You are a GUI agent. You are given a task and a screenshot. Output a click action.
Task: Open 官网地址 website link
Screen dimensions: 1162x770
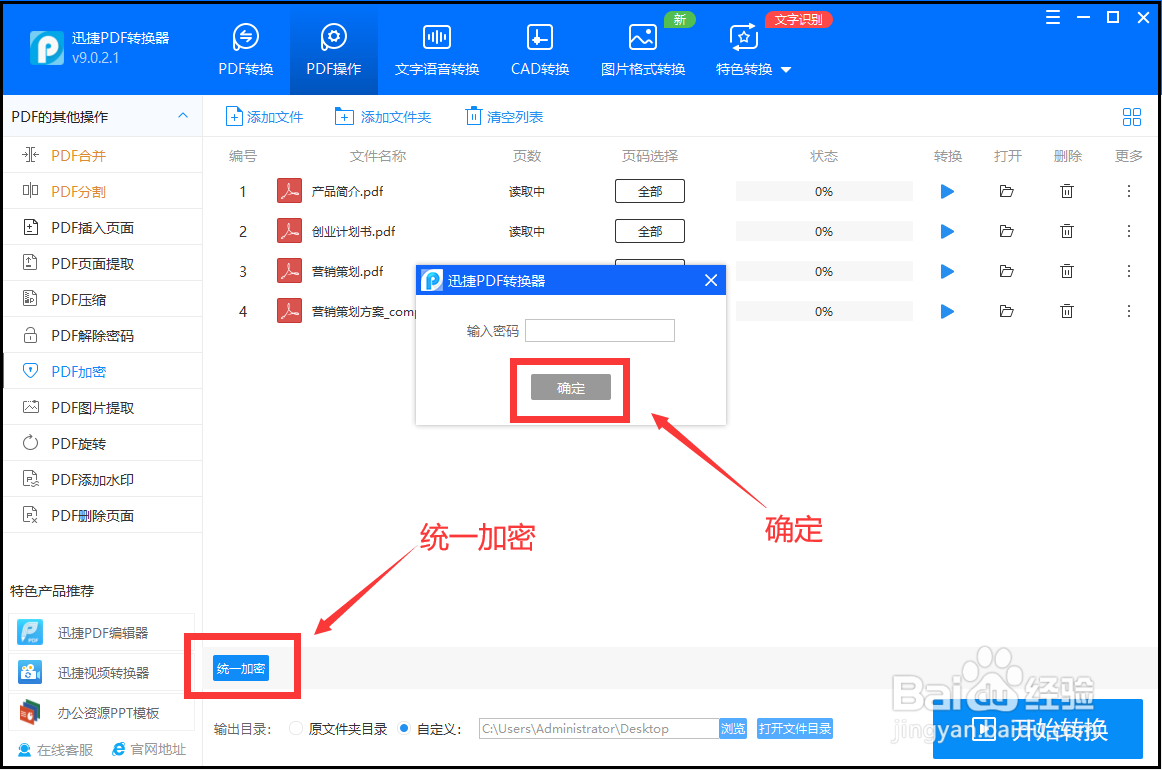coord(149,750)
